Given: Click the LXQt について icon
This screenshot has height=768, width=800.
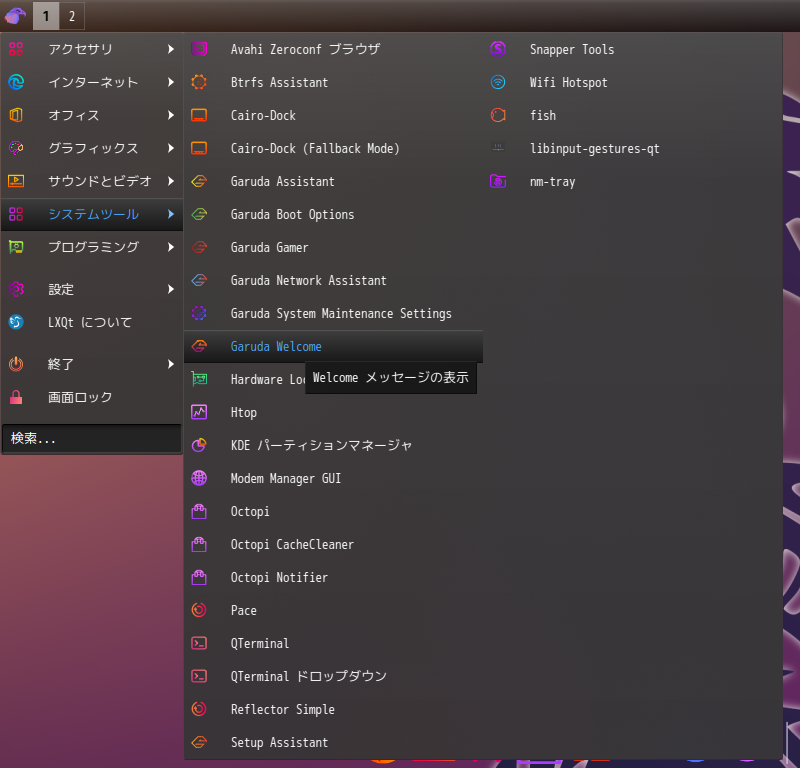Looking at the screenshot, I should [x=16, y=322].
